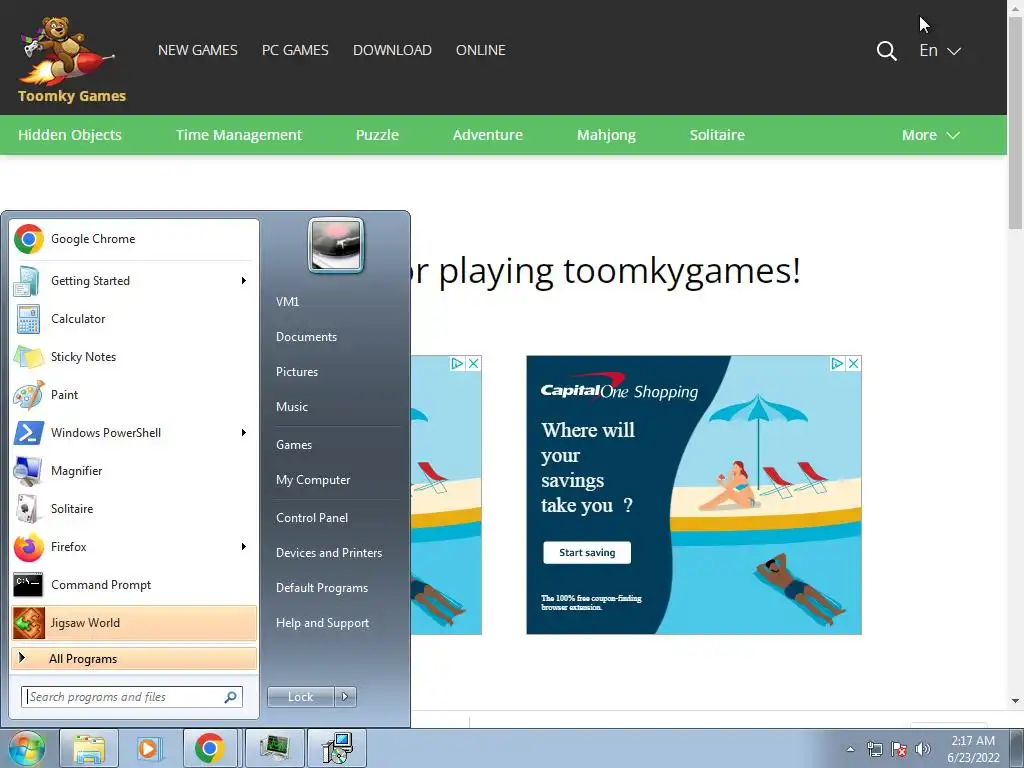The width and height of the screenshot is (1024, 768).
Task: Click the network tray icon
Action: point(874,749)
